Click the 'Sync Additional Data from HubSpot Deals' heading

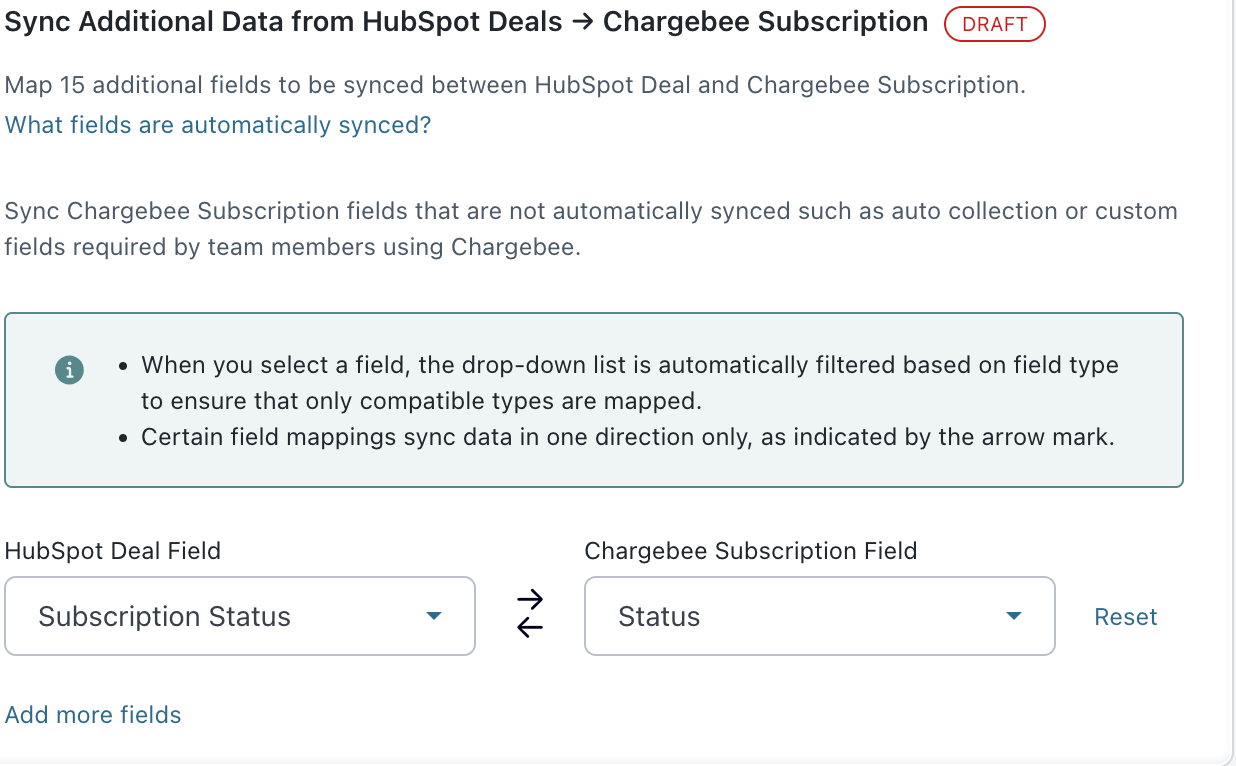(284, 22)
